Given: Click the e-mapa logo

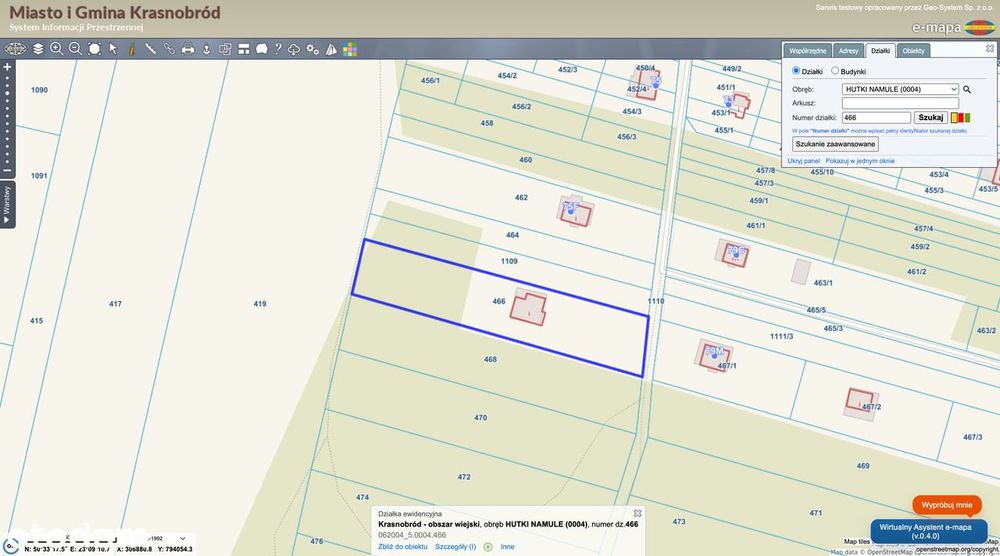Looking at the screenshot, I should coord(954,27).
